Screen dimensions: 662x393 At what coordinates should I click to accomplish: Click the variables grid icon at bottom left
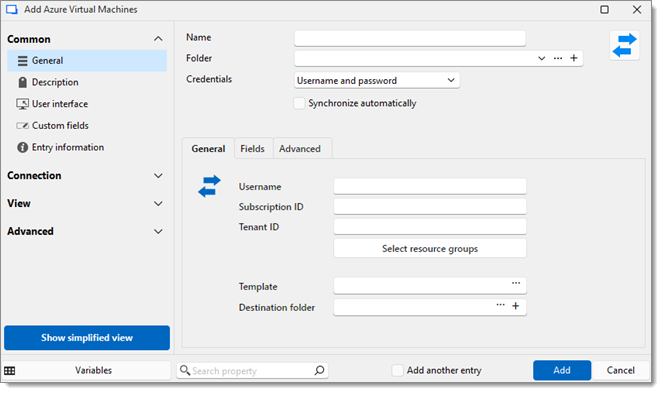pos(10,371)
